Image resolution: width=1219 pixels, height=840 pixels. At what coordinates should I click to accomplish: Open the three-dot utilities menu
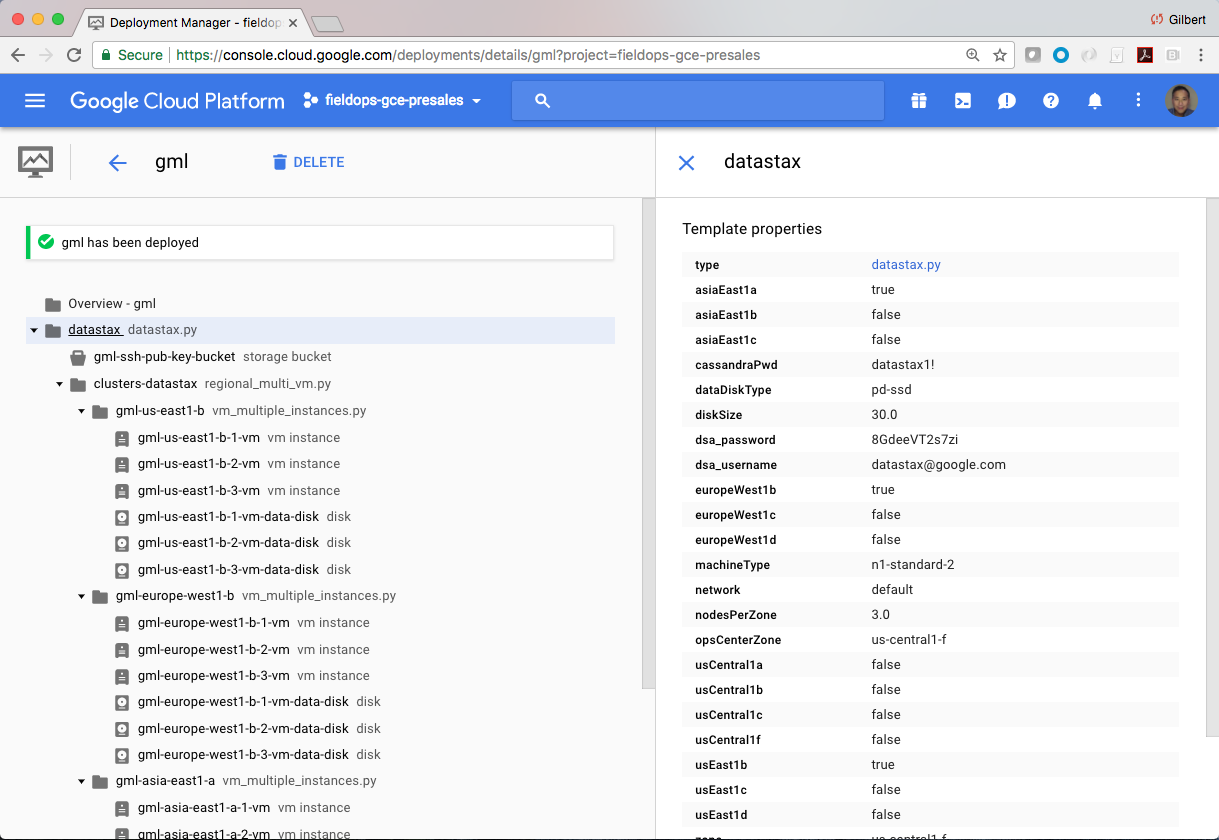[x=1138, y=100]
